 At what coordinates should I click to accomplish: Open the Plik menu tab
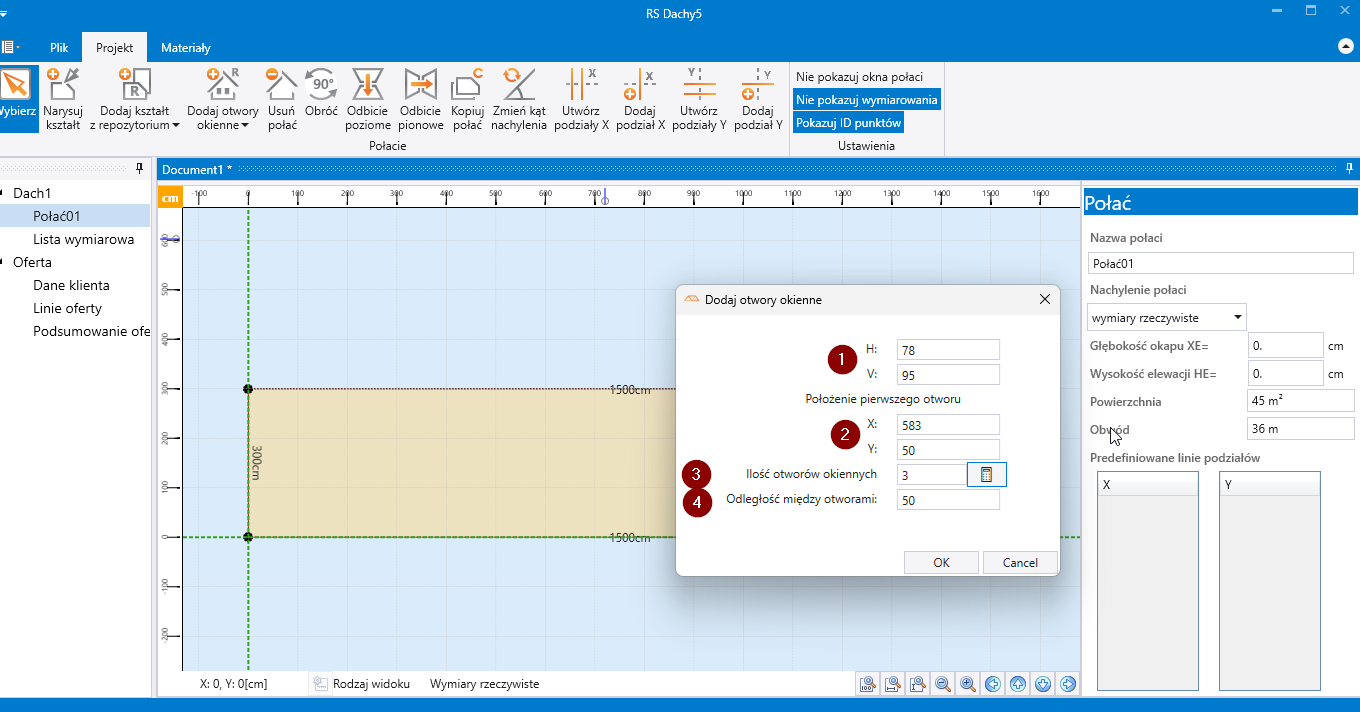[59, 48]
